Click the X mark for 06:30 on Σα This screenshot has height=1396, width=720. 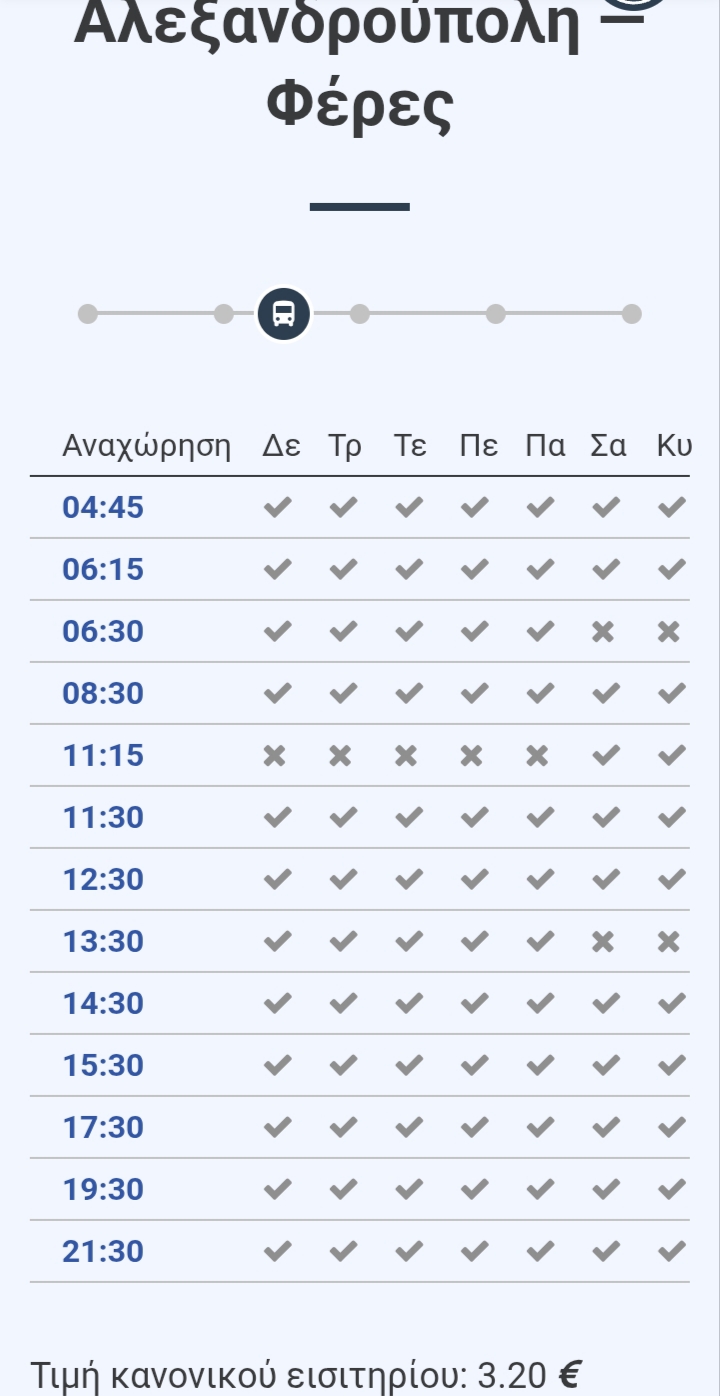tap(603, 631)
